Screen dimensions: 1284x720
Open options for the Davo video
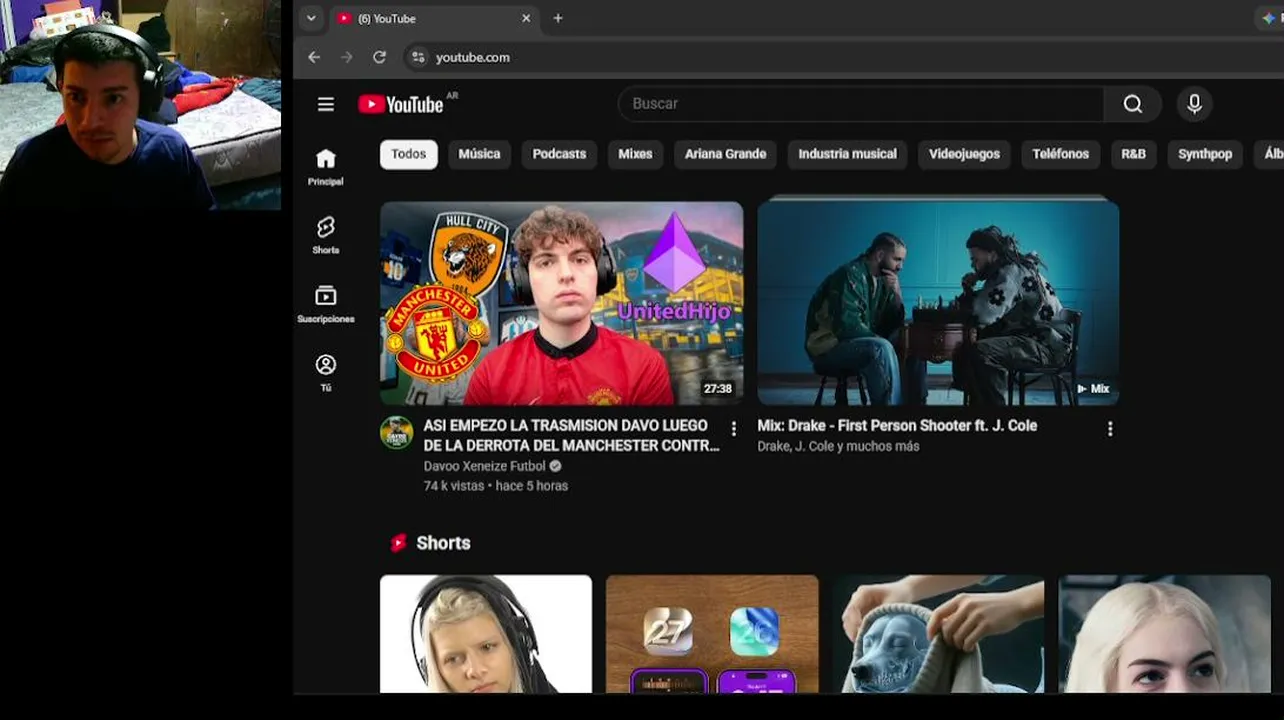(733, 429)
